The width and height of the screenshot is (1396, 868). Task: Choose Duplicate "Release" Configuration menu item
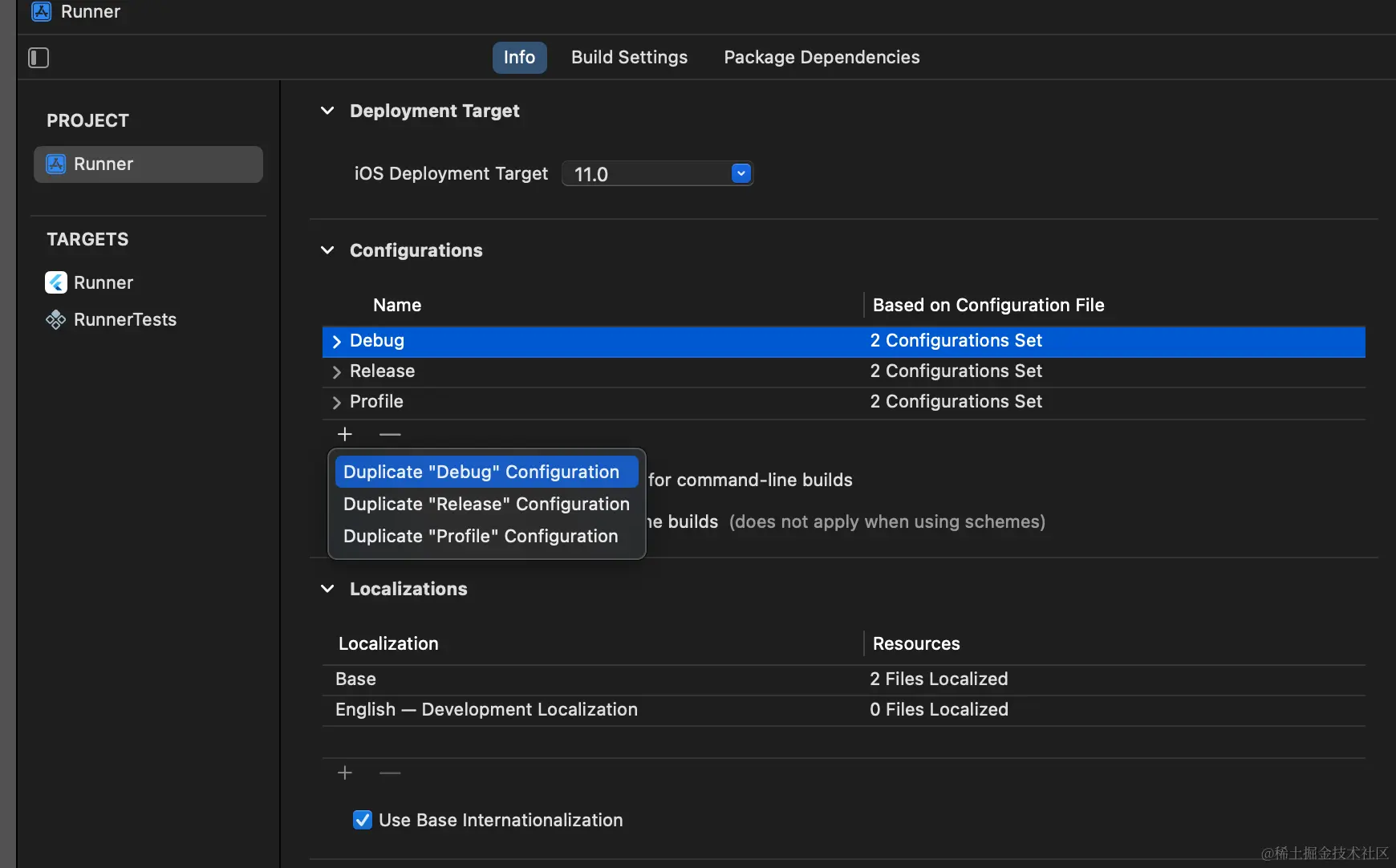[x=486, y=504]
